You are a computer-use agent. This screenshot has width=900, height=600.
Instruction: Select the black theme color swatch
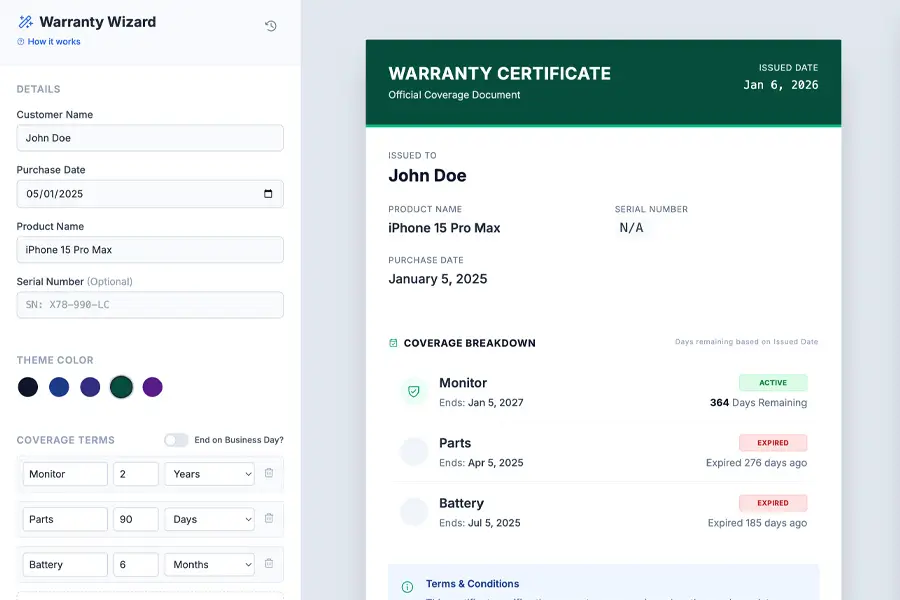point(28,387)
